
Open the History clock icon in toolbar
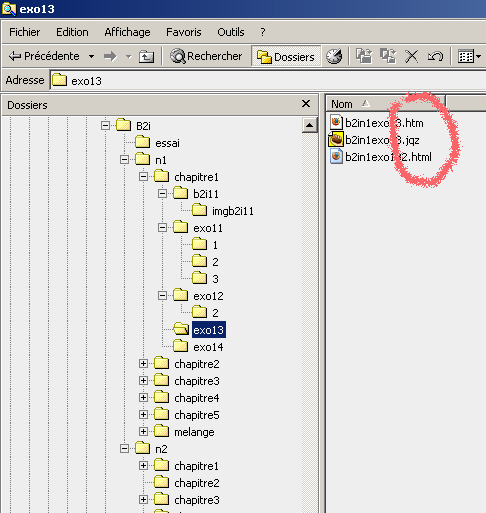[x=334, y=56]
